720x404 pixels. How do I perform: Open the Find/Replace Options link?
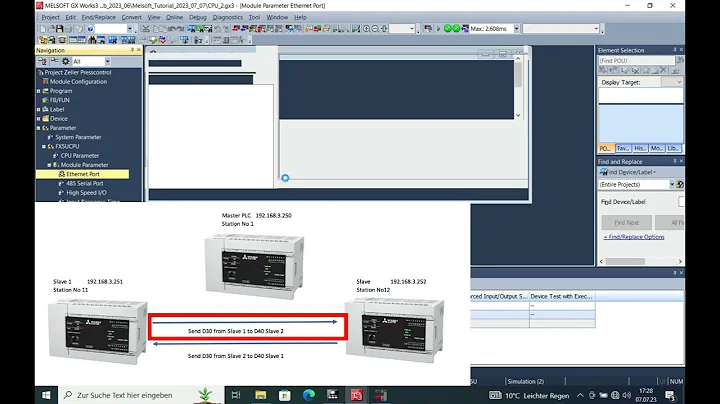pos(634,237)
